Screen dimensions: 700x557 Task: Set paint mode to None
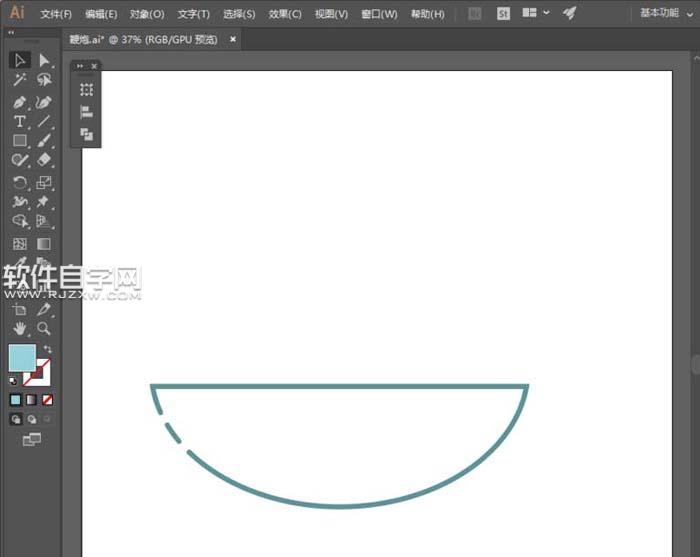(47, 399)
